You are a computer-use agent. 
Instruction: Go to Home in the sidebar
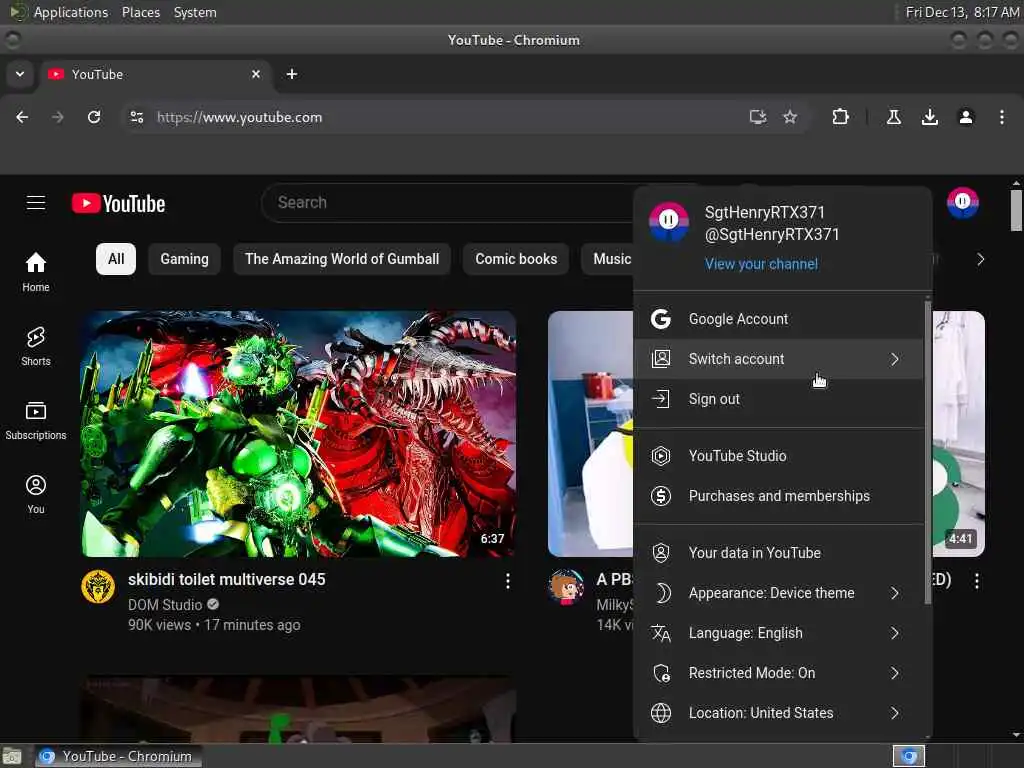click(x=36, y=272)
